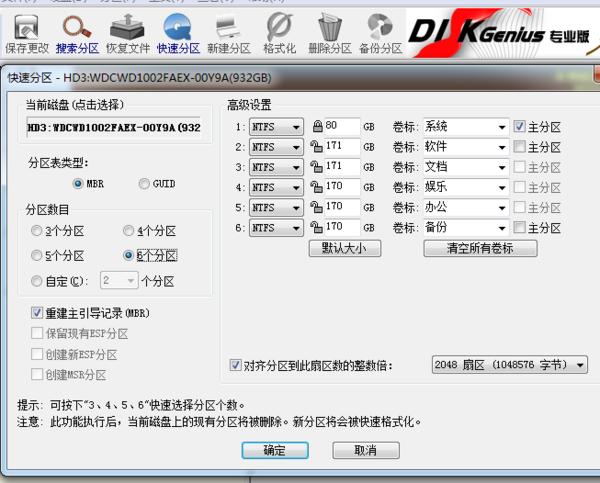Click the 格式化 (Format) toolbar icon
Viewport: 600px width, 483px height.
pyautogui.click(x=279, y=32)
